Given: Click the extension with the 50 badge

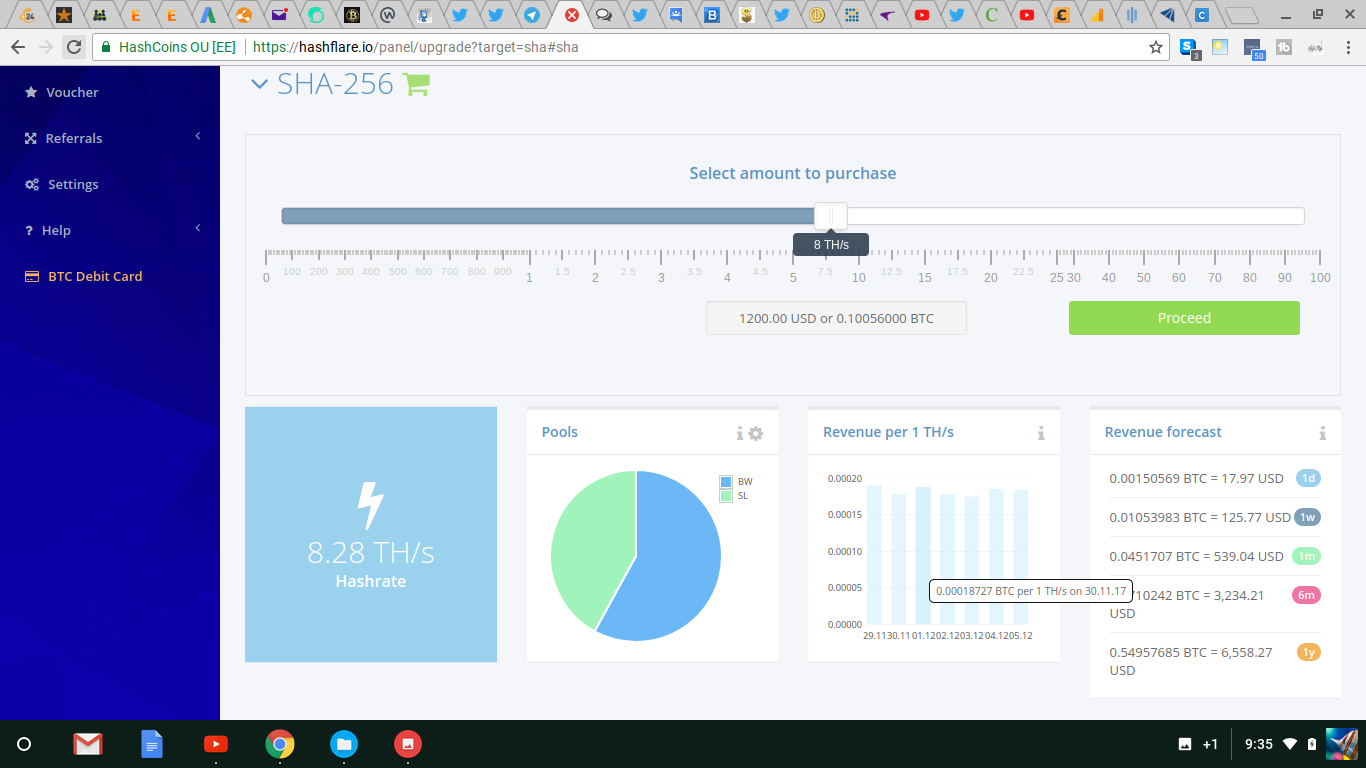Looking at the screenshot, I should coord(1254,47).
